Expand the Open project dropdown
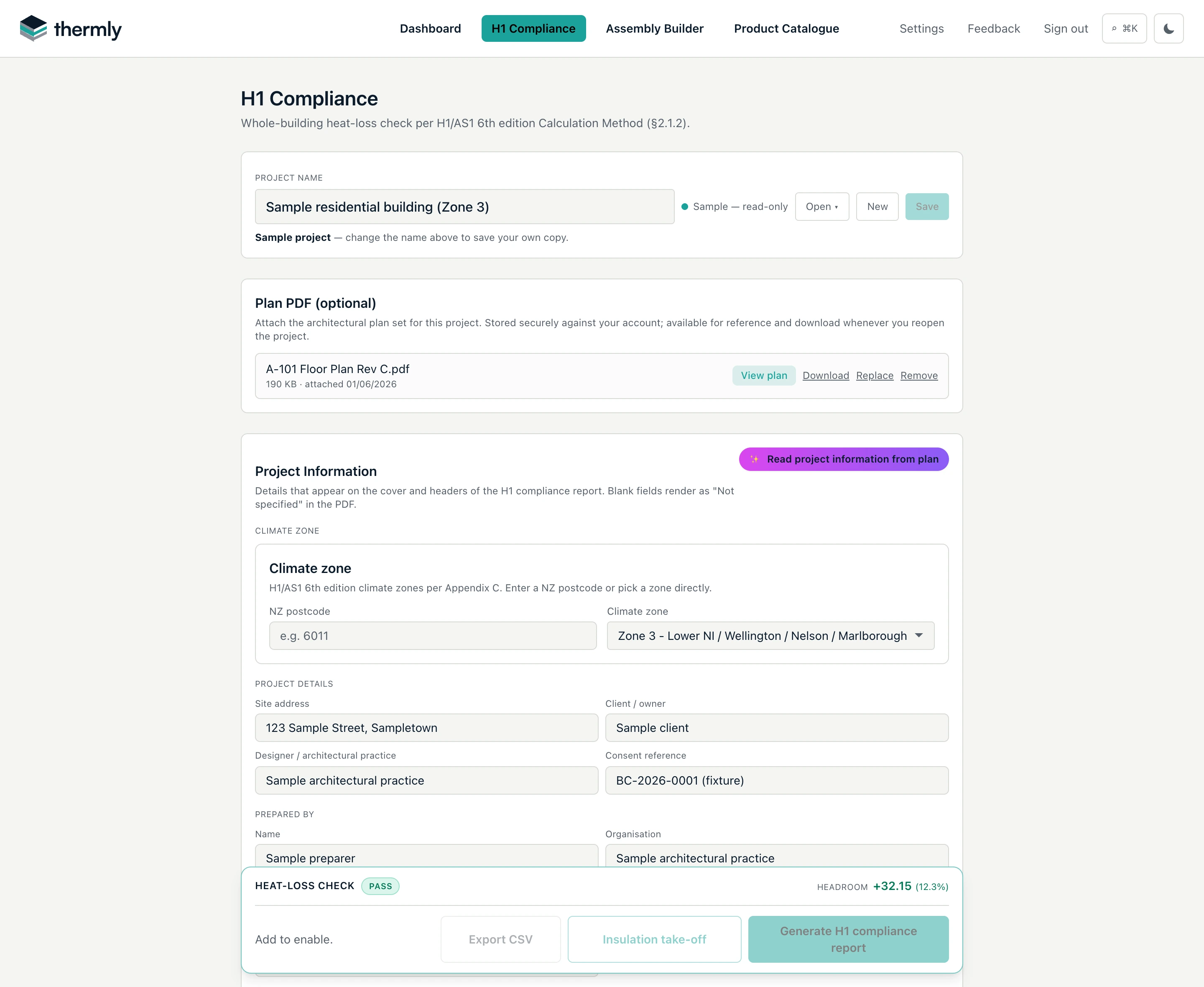The image size is (1204, 987). (x=821, y=206)
